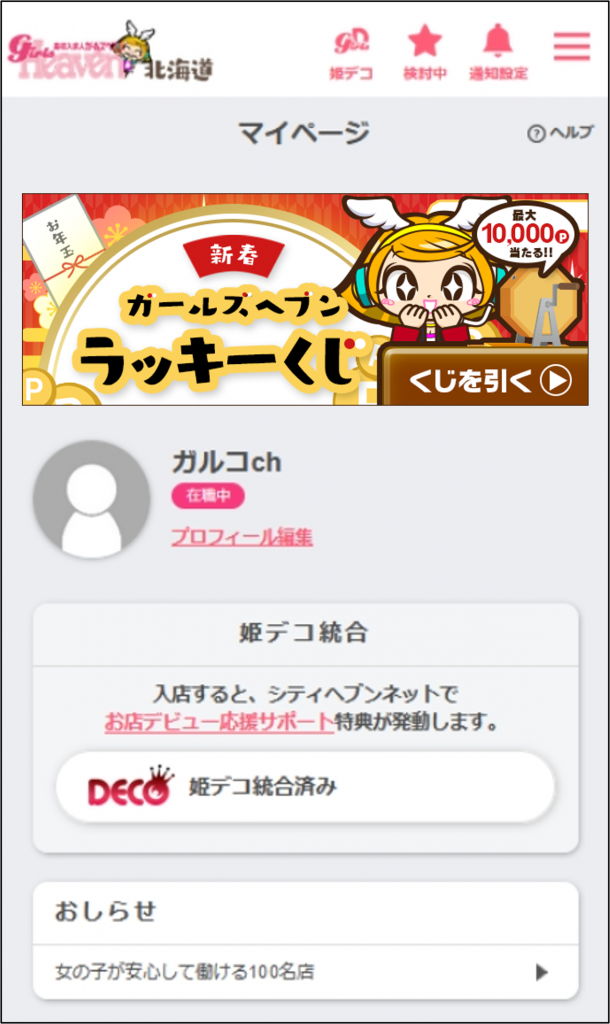This screenshot has height=1024, width=610.
Task: Open the 検討中 star favorites icon
Action: point(425,54)
